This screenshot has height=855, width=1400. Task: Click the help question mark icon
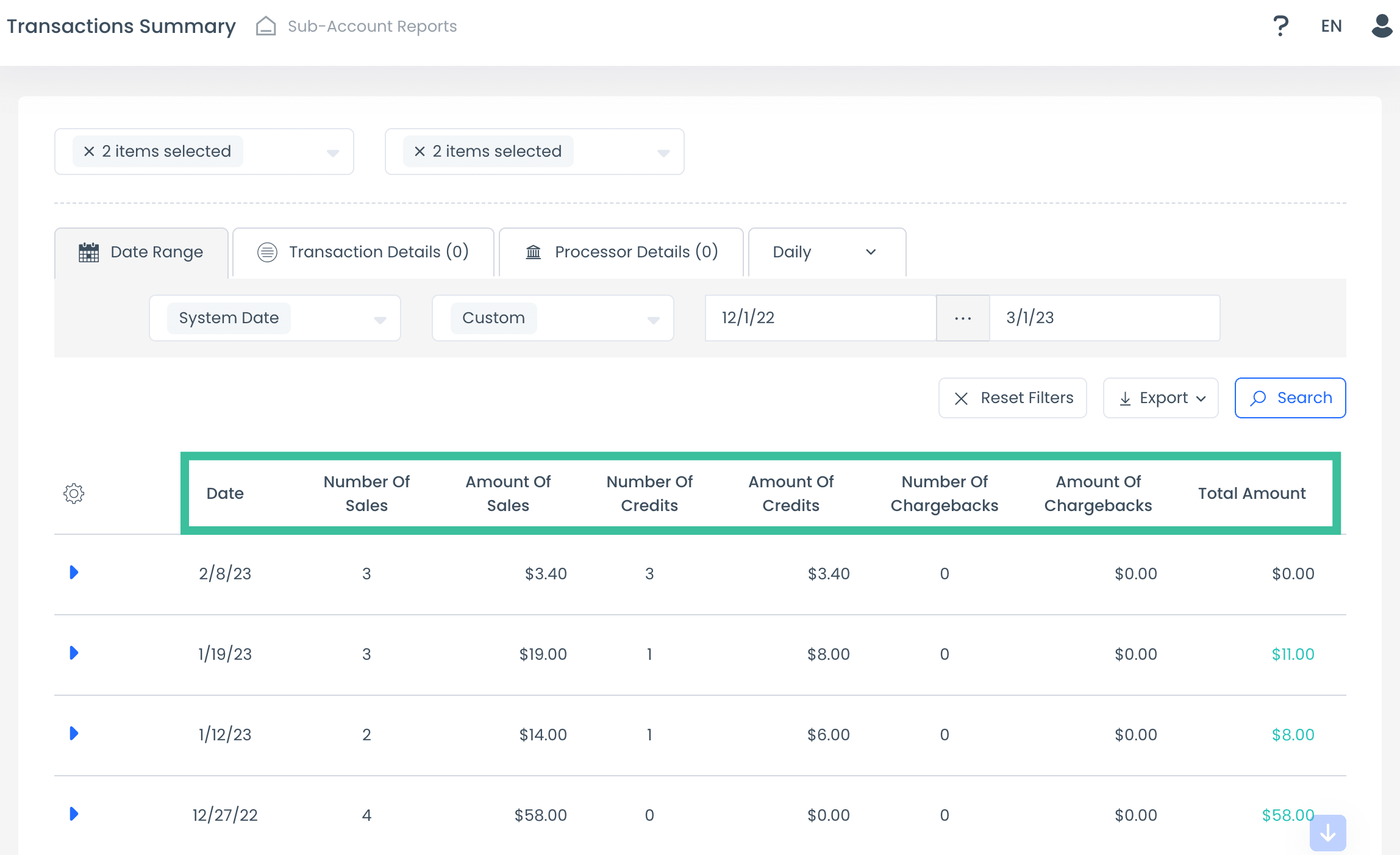(x=1280, y=26)
